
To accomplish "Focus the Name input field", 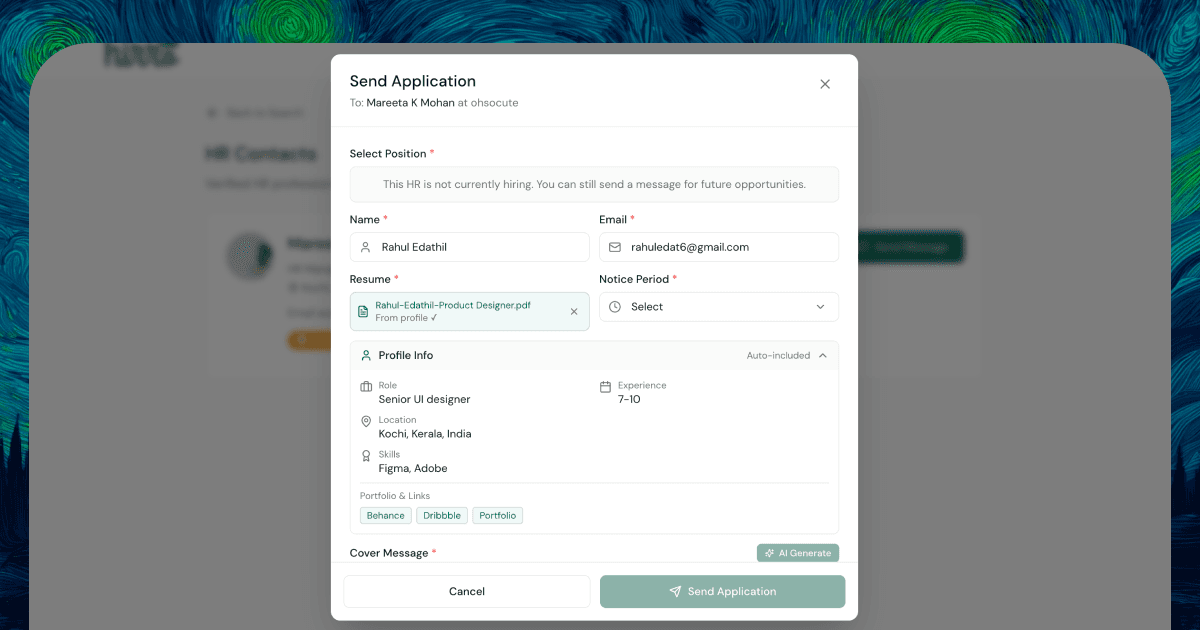I will click(x=480, y=247).
